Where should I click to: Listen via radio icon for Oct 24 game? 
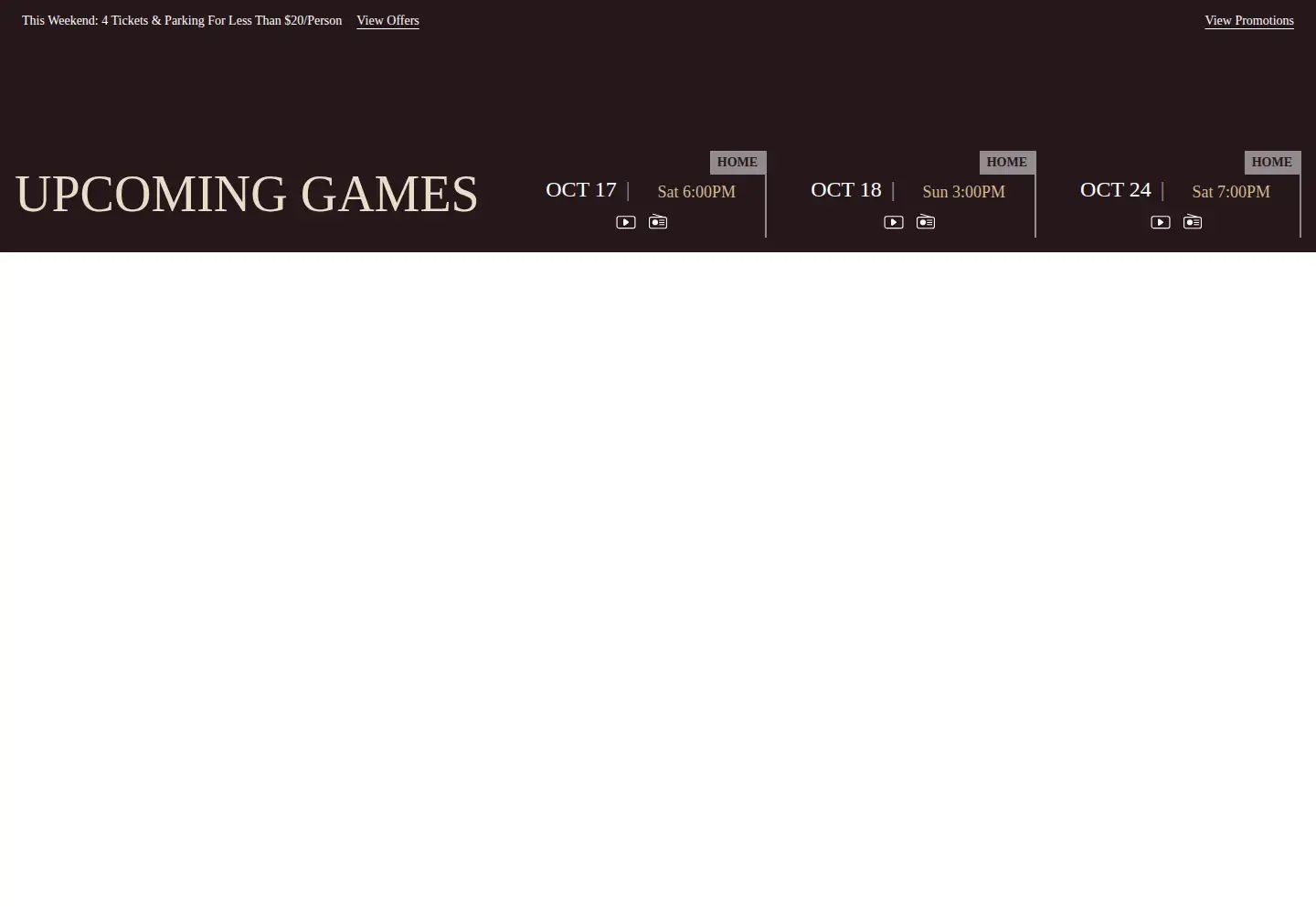(x=1193, y=221)
